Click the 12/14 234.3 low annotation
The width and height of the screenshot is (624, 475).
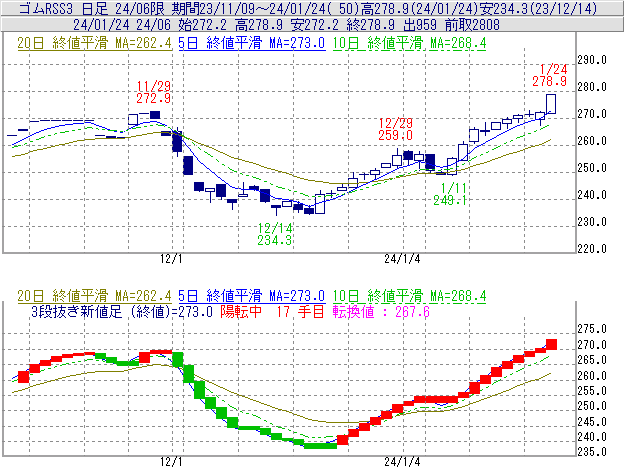pyautogui.click(x=275, y=234)
